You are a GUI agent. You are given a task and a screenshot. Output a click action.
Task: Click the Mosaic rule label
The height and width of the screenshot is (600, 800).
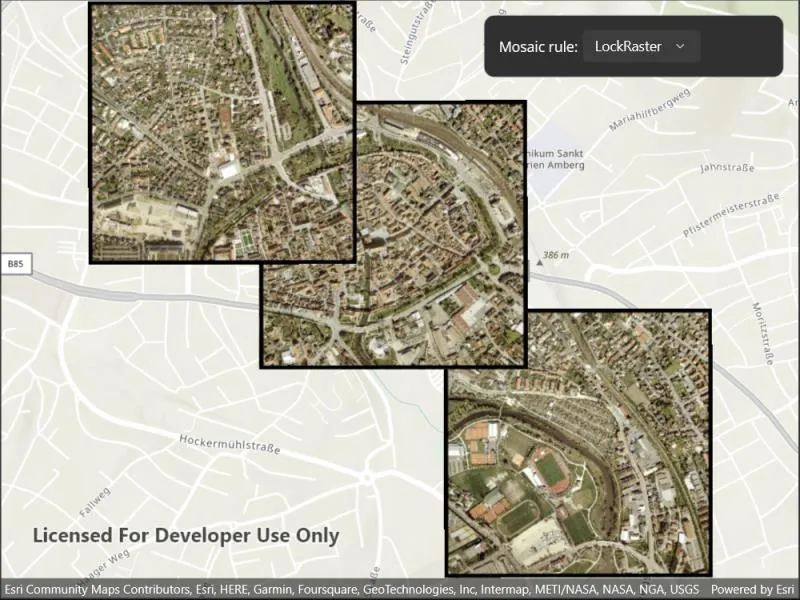538,47
